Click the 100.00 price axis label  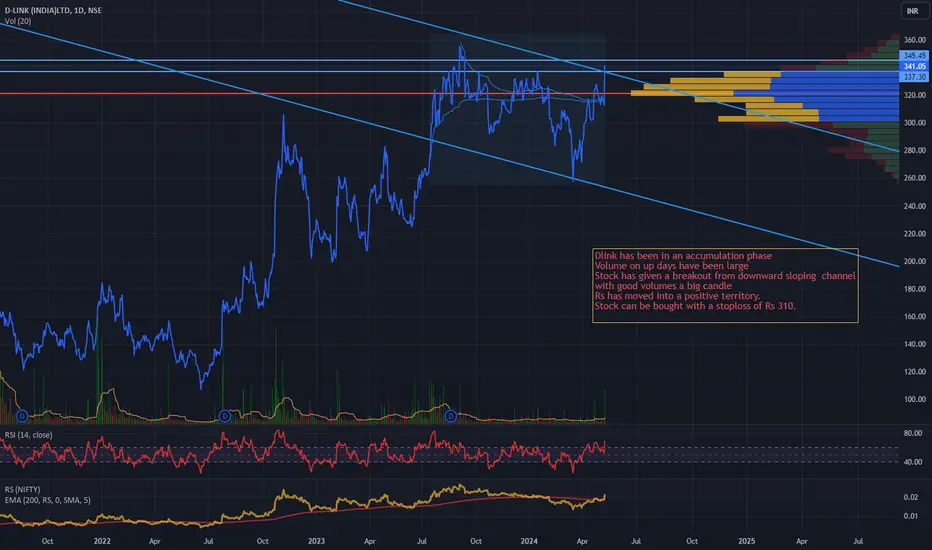click(x=915, y=399)
